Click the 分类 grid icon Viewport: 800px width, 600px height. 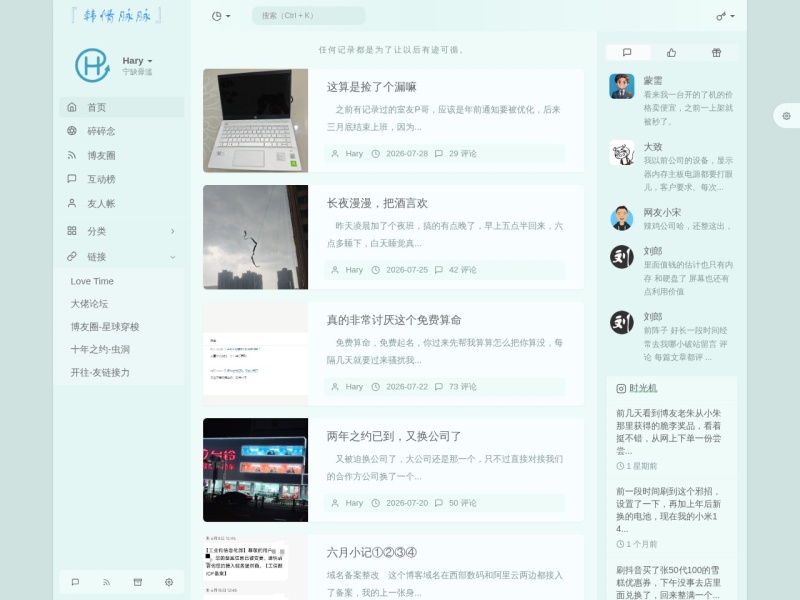72,231
